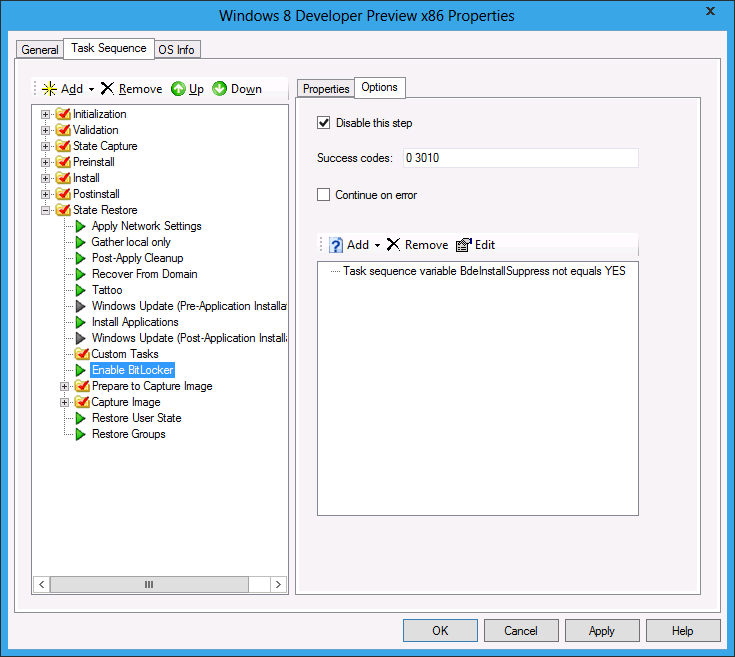Screen dimensions: 735x657
Task: Click the scroll left arrow under tree
Action: [42, 584]
